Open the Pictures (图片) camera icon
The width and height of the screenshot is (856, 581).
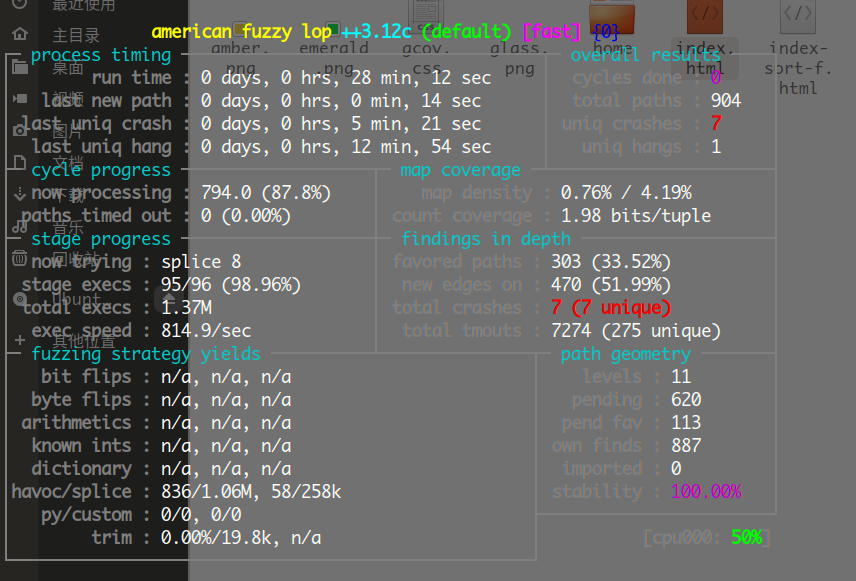tap(20, 131)
